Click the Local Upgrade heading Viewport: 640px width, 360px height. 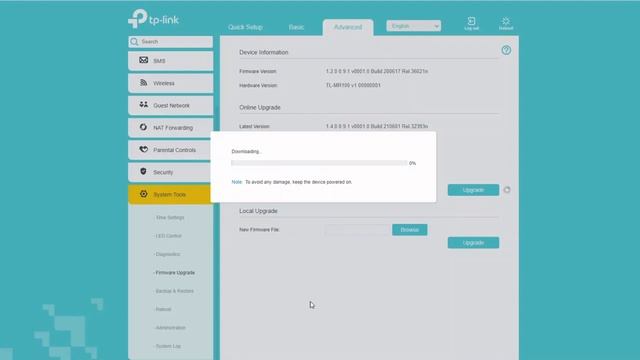[258, 211]
